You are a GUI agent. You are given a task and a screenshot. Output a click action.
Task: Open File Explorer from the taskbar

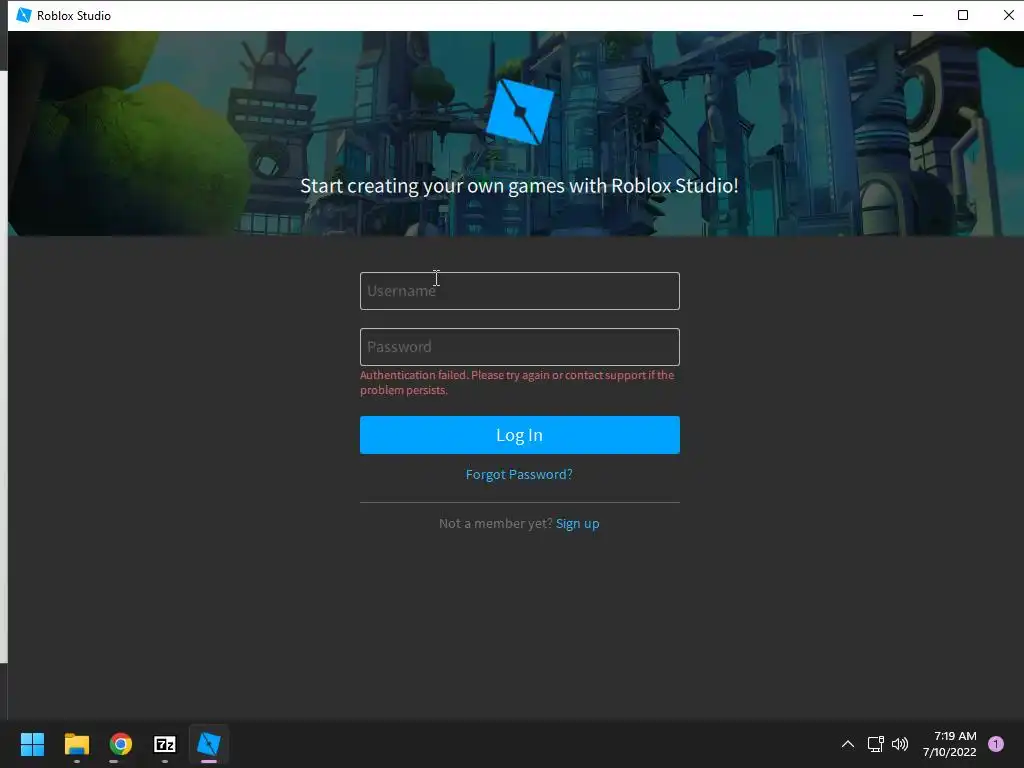pyautogui.click(x=76, y=744)
